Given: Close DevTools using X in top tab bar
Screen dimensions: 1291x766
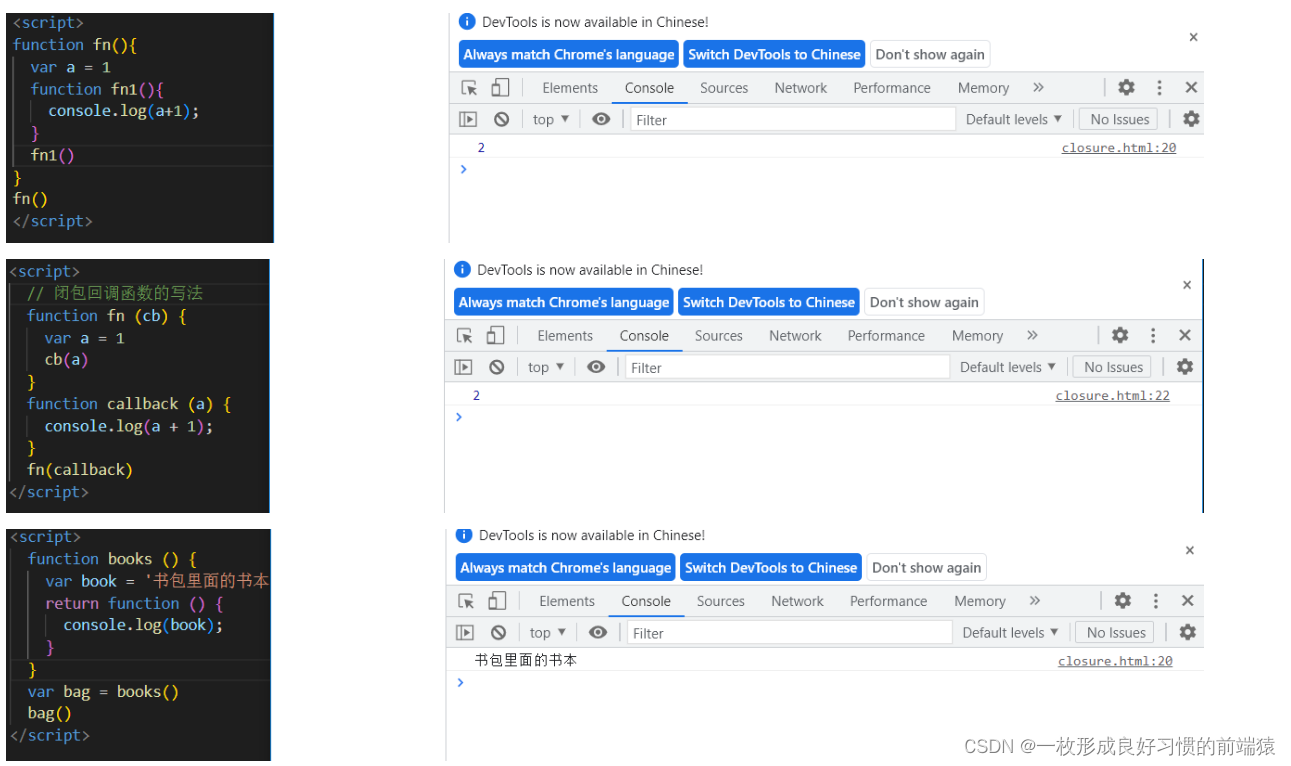Looking at the screenshot, I should (x=1191, y=88).
